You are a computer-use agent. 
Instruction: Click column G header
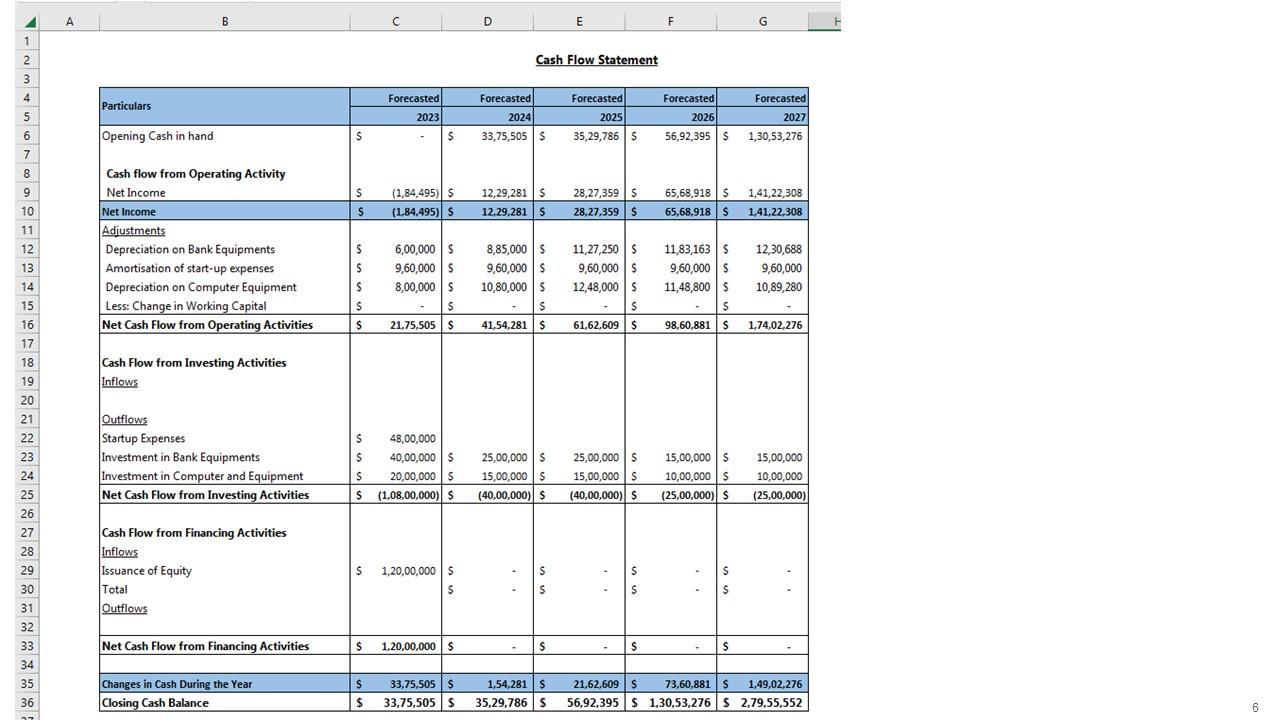pyautogui.click(x=762, y=22)
